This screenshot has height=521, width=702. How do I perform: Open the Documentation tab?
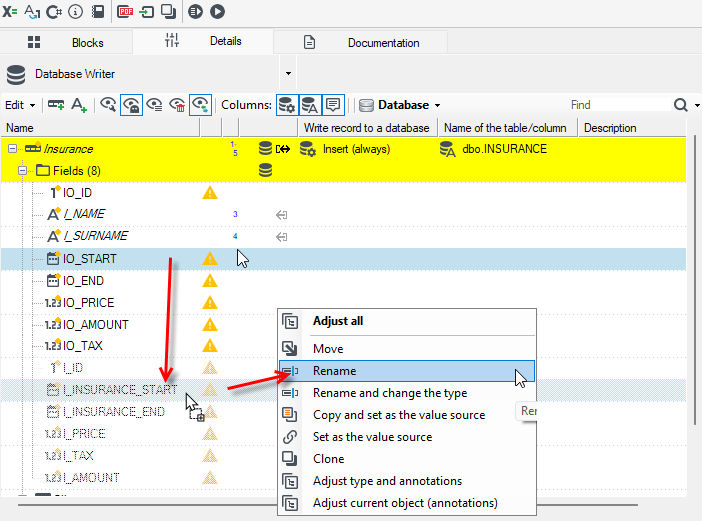(361, 43)
